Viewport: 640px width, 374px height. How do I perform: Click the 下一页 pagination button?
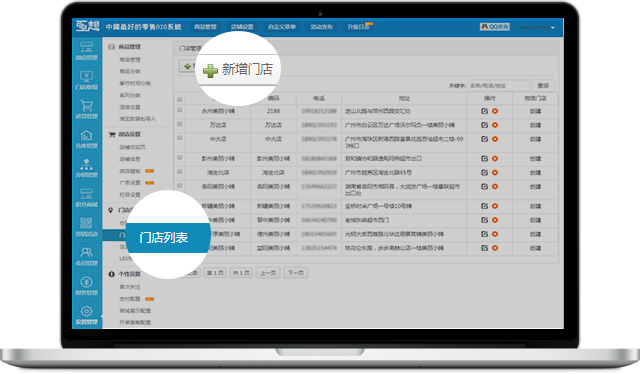coord(296,273)
